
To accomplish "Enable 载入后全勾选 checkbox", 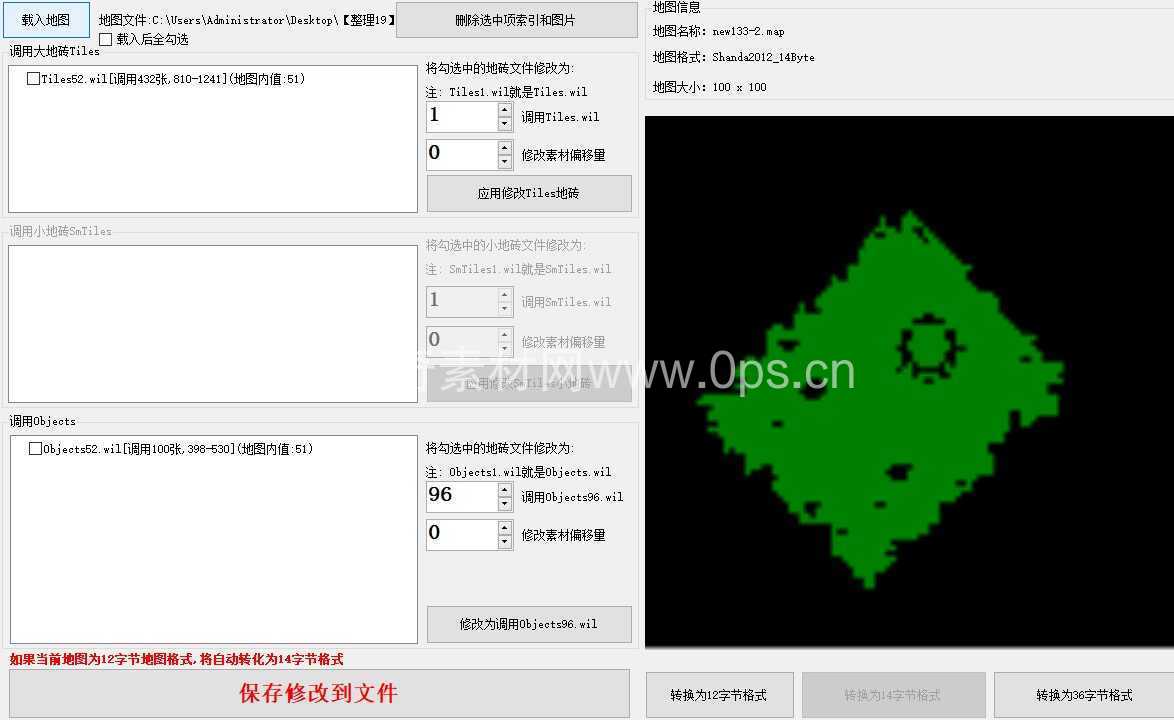I will pyautogui.click(x=106, y=40).
